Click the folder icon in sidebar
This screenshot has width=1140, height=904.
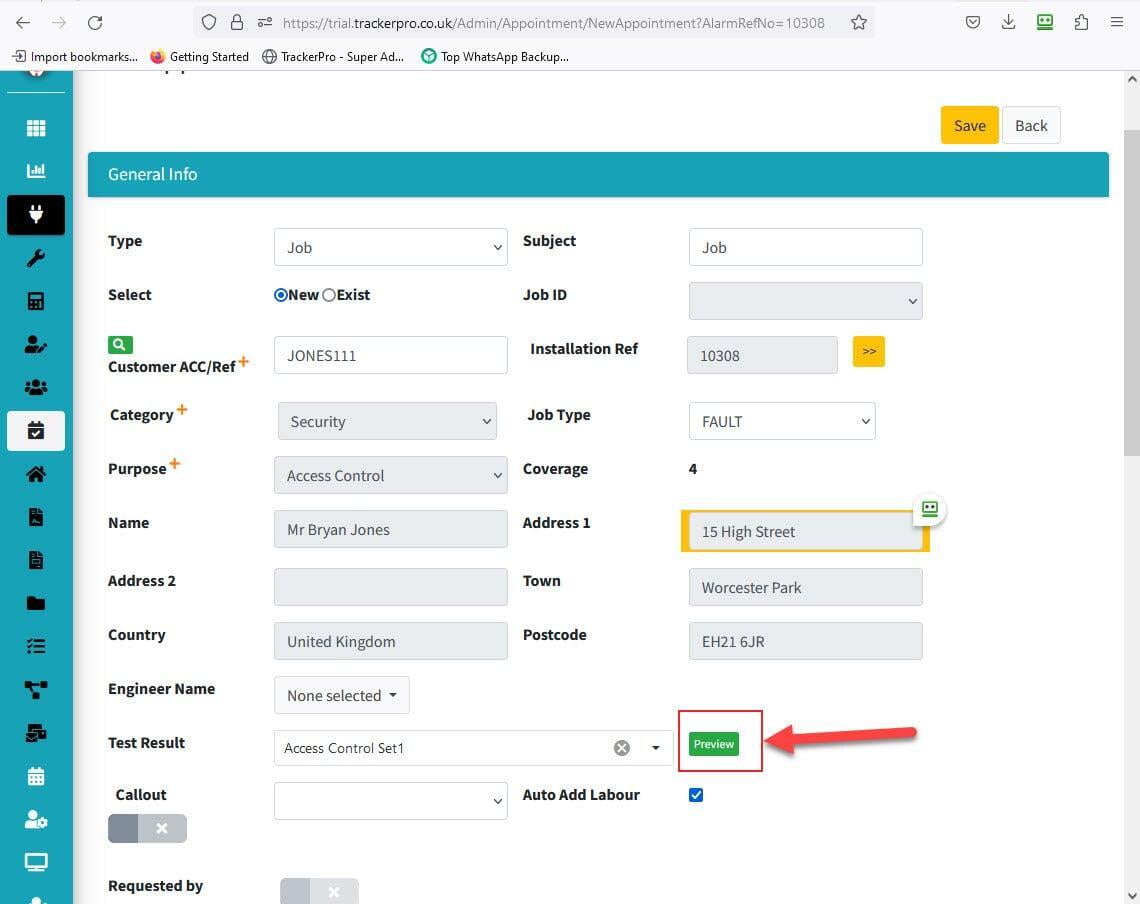[36, 603]
